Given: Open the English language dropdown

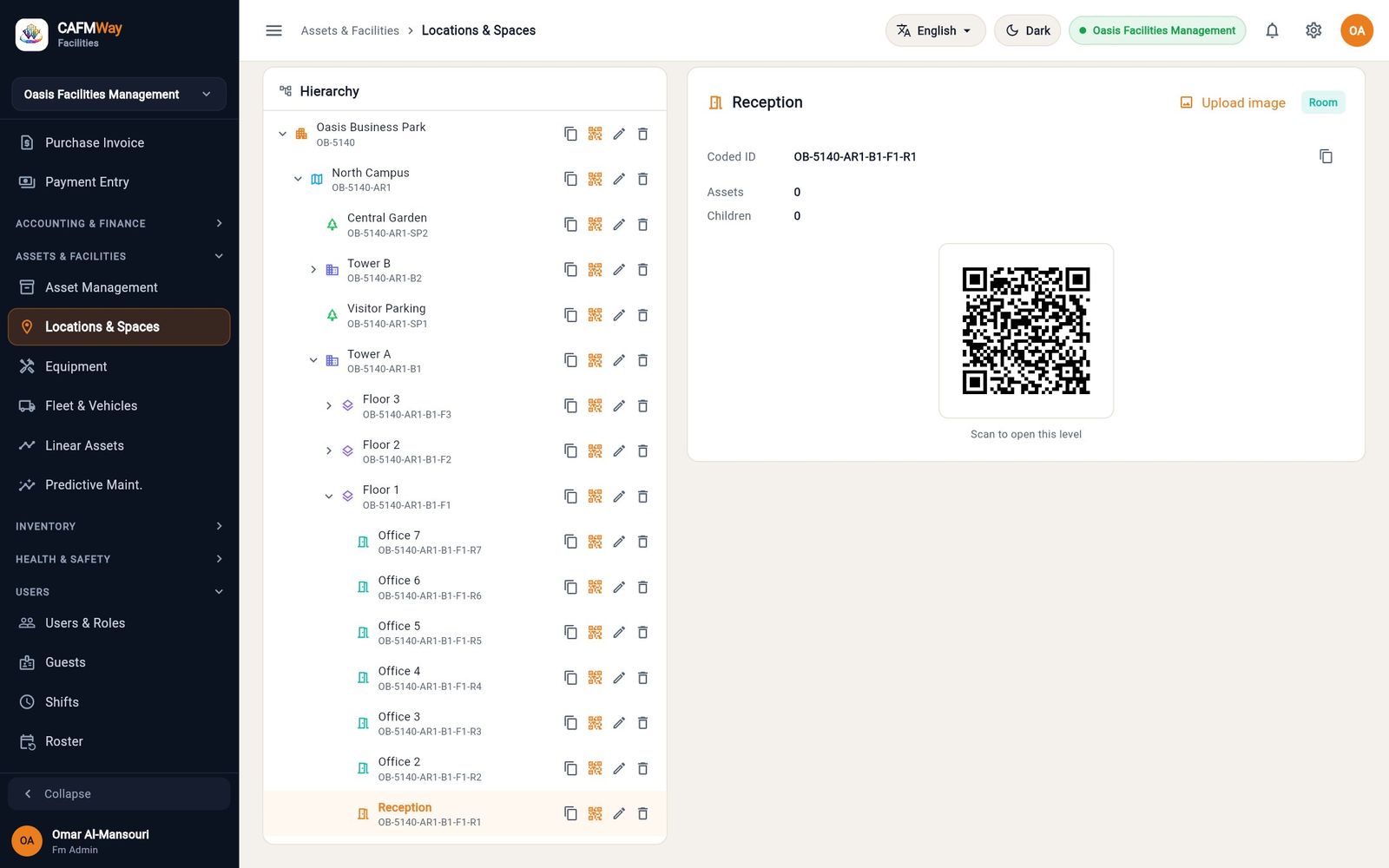Looking at the screenshot, I should point(935,30).
